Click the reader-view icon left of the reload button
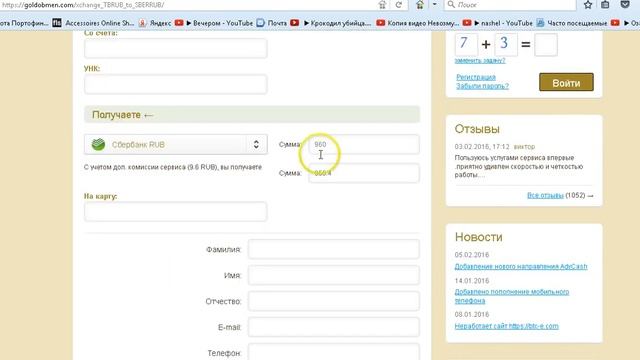 coord(382,5)
